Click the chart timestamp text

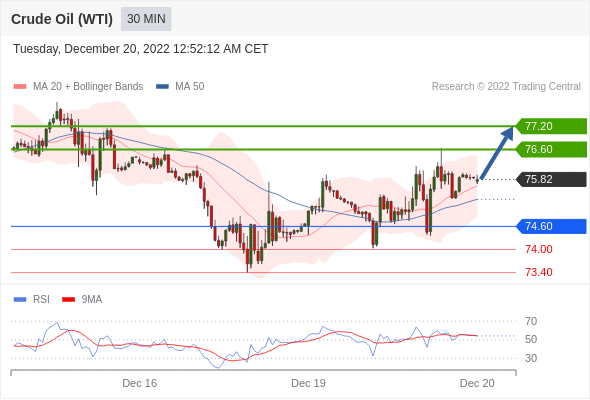[141, 49]
